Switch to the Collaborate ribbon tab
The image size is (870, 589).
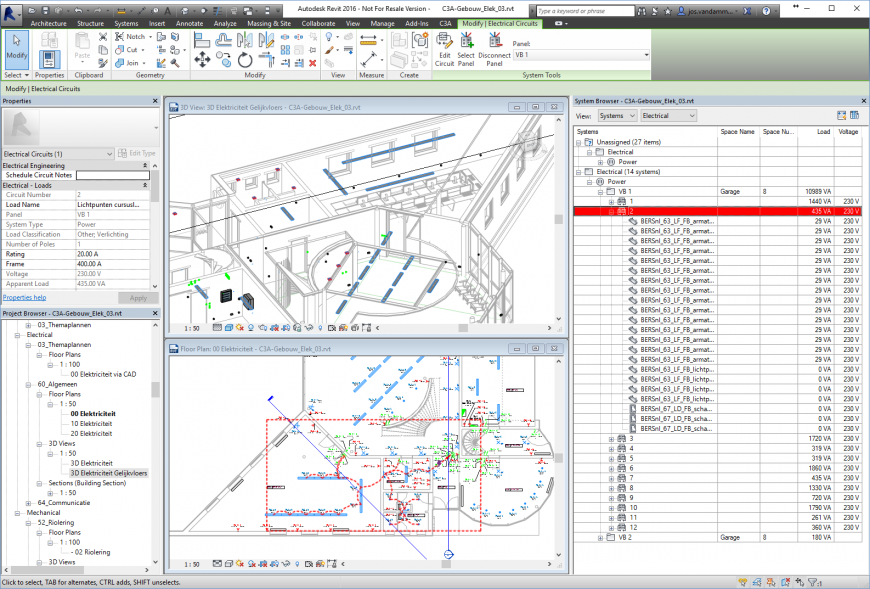coord(318,23)
